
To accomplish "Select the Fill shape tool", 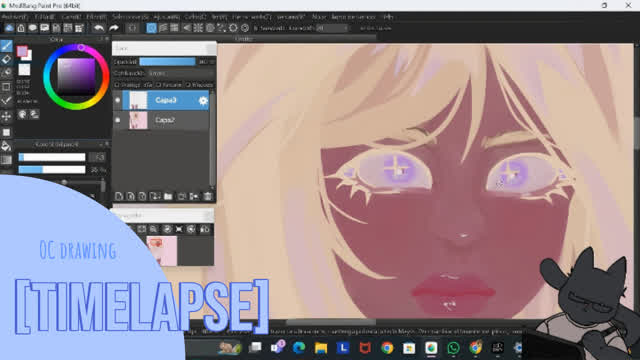I will (6, 132).
